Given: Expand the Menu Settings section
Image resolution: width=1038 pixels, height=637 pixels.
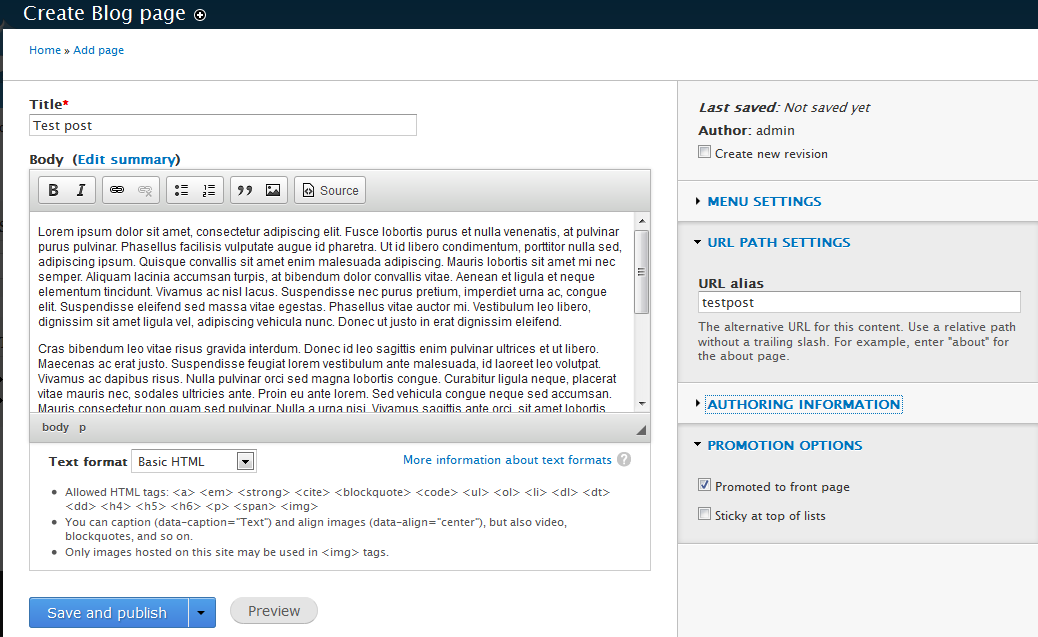Looking at the screenshot, I should coord(763,201).
